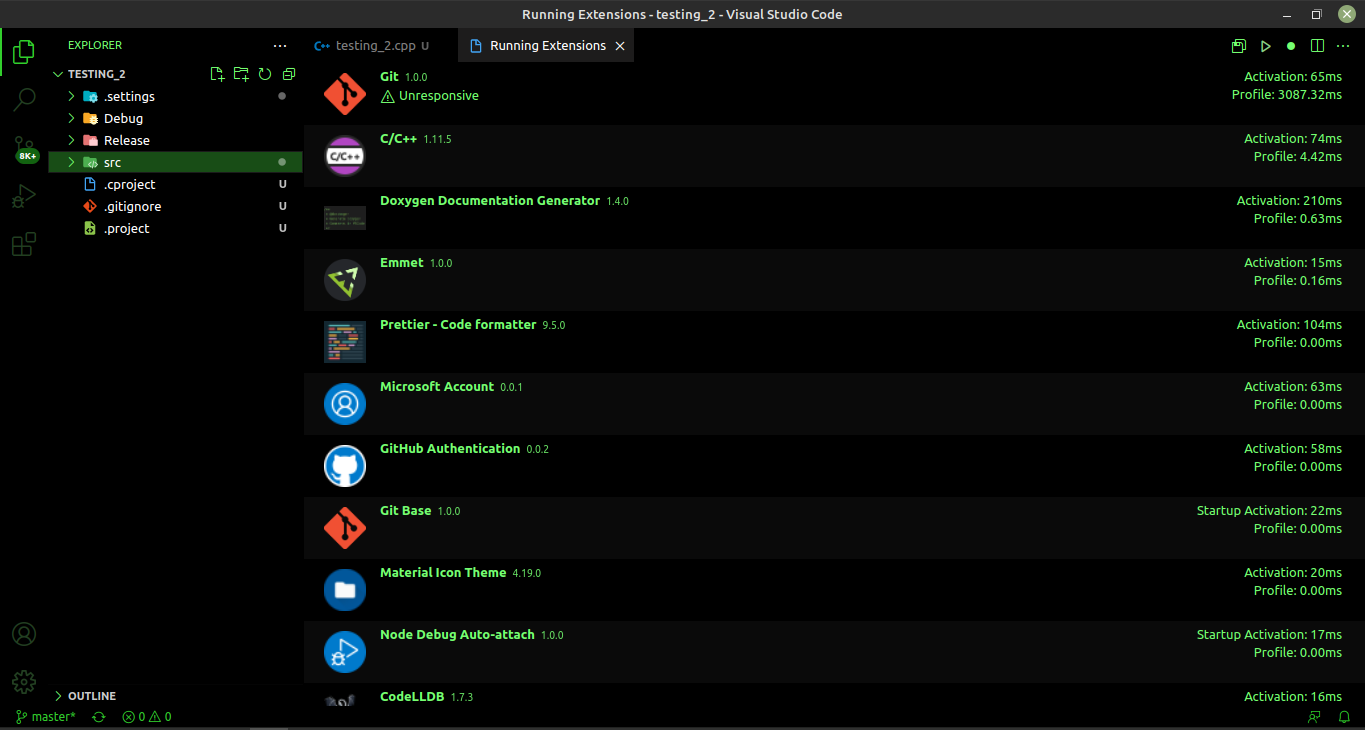The height and width of the screenshot is (730, 1365).
Task: Click the Microsoft Account extension icon
Action: pos(345,404)
